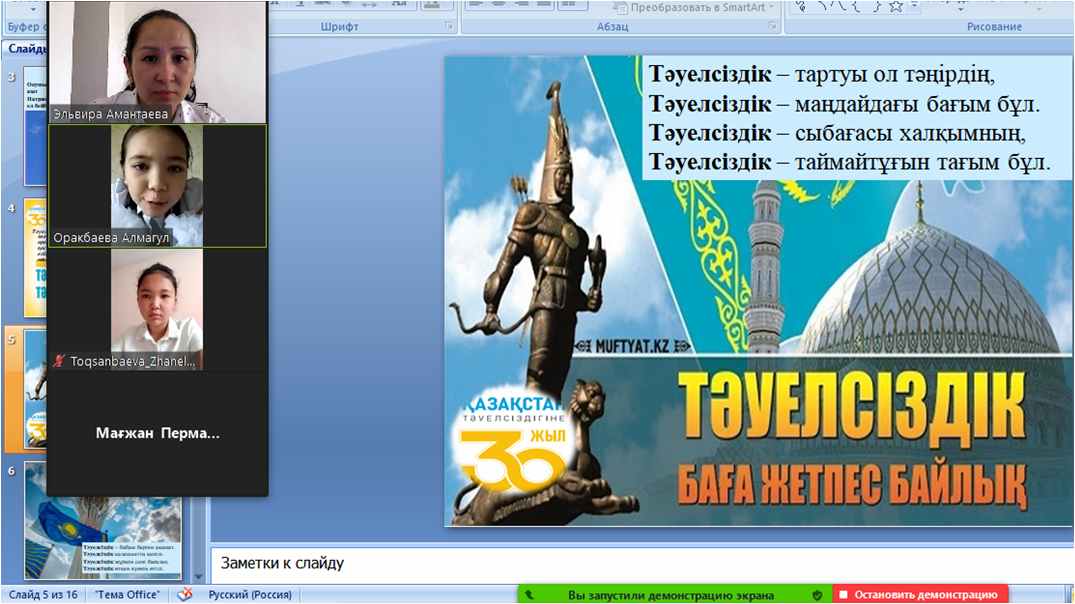Click the green screen sharing status bar
1075x604 pixels.
pos(670,595)
